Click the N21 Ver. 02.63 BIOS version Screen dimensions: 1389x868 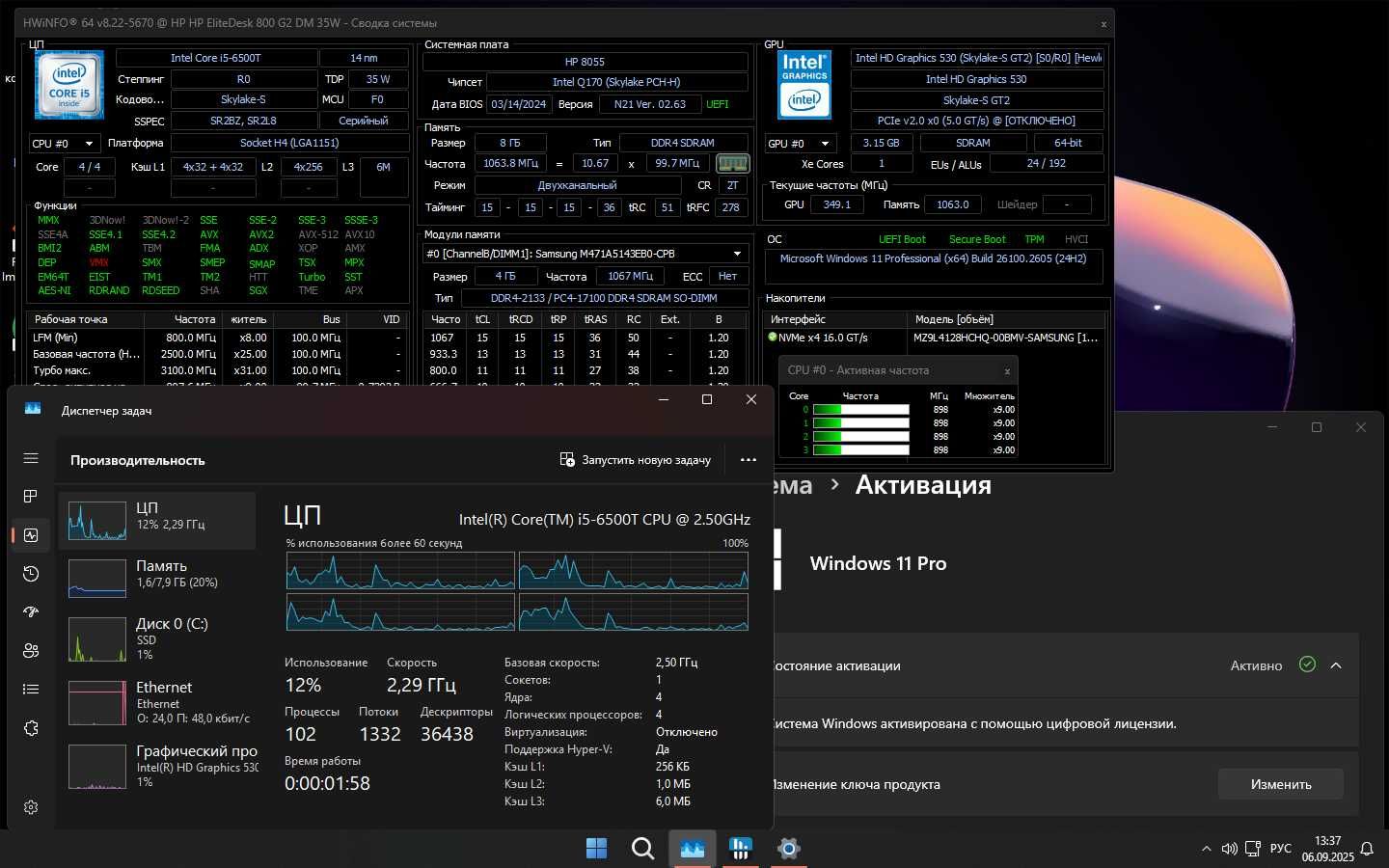tap(650, 104)
